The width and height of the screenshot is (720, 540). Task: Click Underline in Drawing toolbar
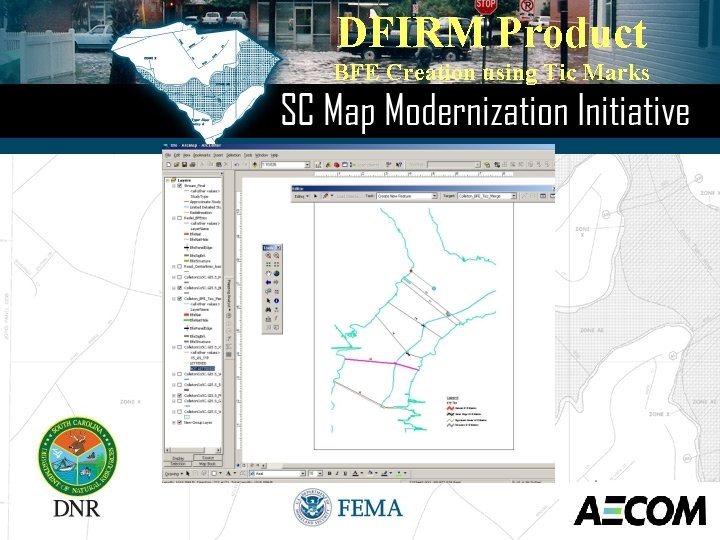(345, 473)
